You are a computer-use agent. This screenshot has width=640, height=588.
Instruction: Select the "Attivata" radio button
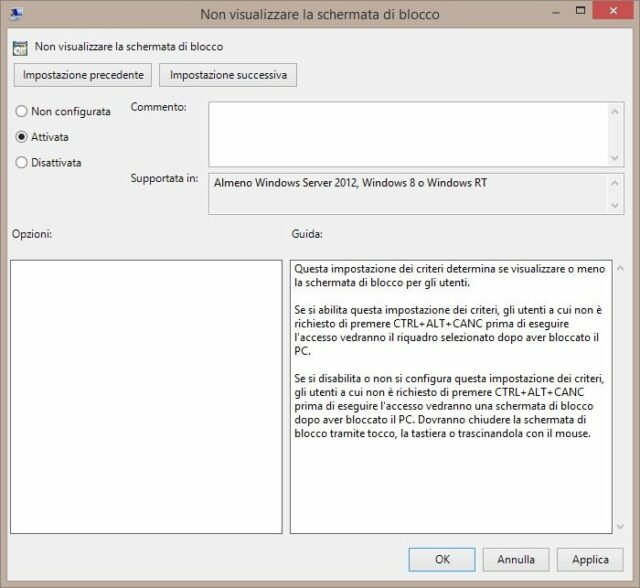(22, 137)
